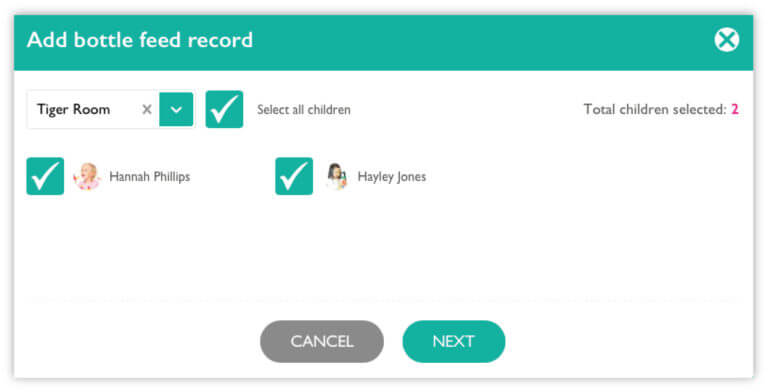Close the Add bottle feed record dialog
Screen dimensions: 768x392
pos(726,40)
